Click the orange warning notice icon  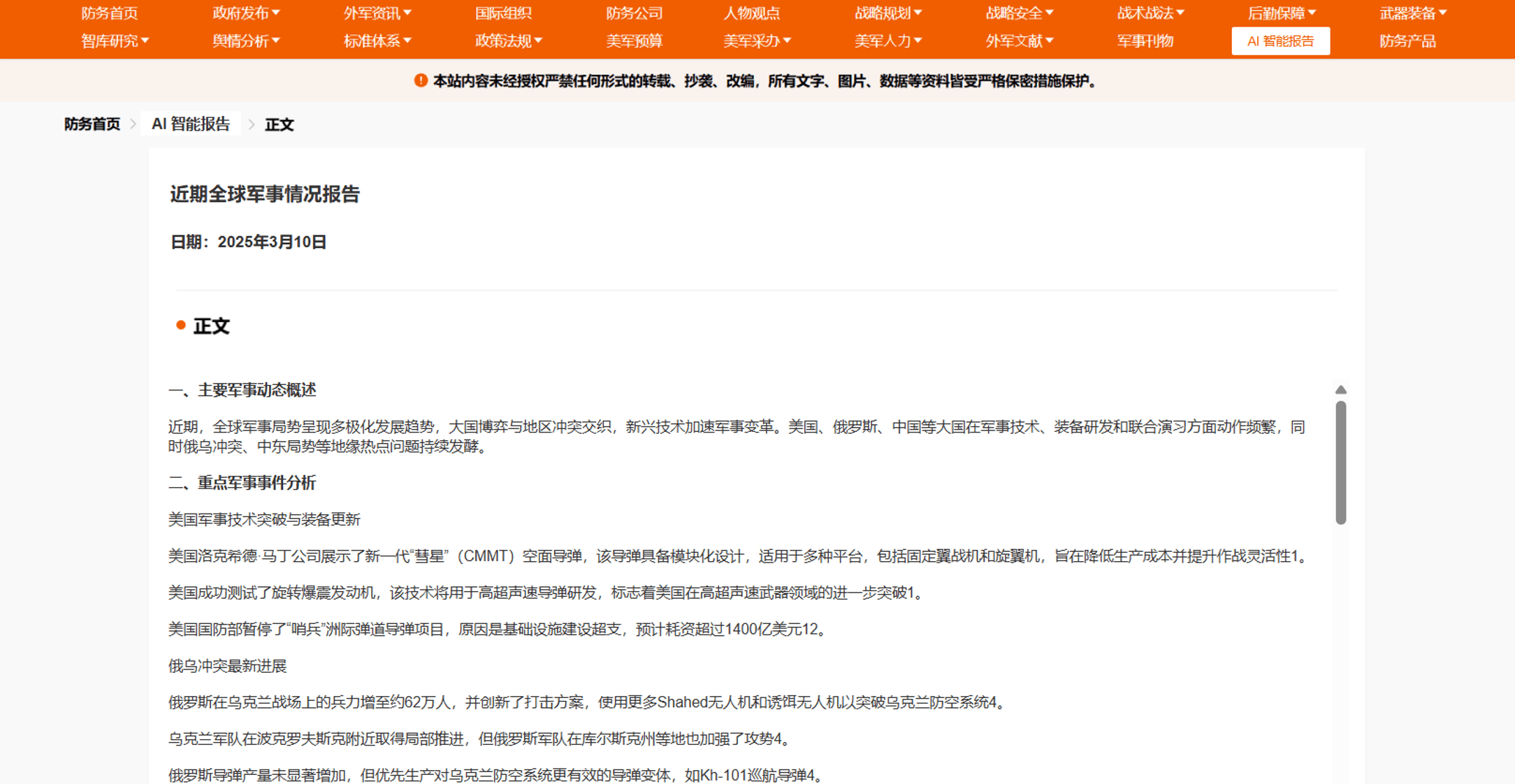click(421, 81)
